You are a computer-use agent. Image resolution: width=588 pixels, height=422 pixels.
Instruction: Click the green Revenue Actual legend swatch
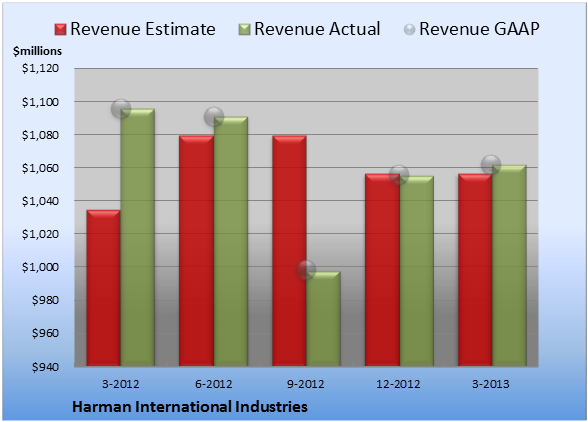pos(244,30)
